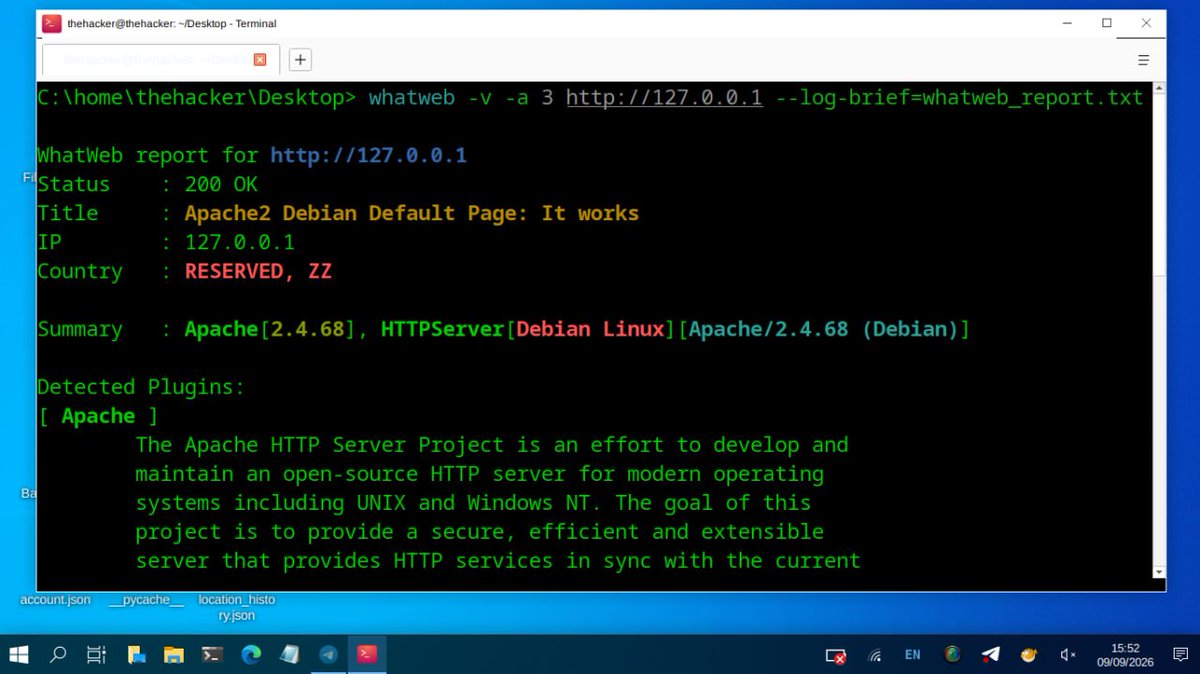Switch to the red Terminal taskbar button
Screen dimensions: 1200x674
point(367,655)
